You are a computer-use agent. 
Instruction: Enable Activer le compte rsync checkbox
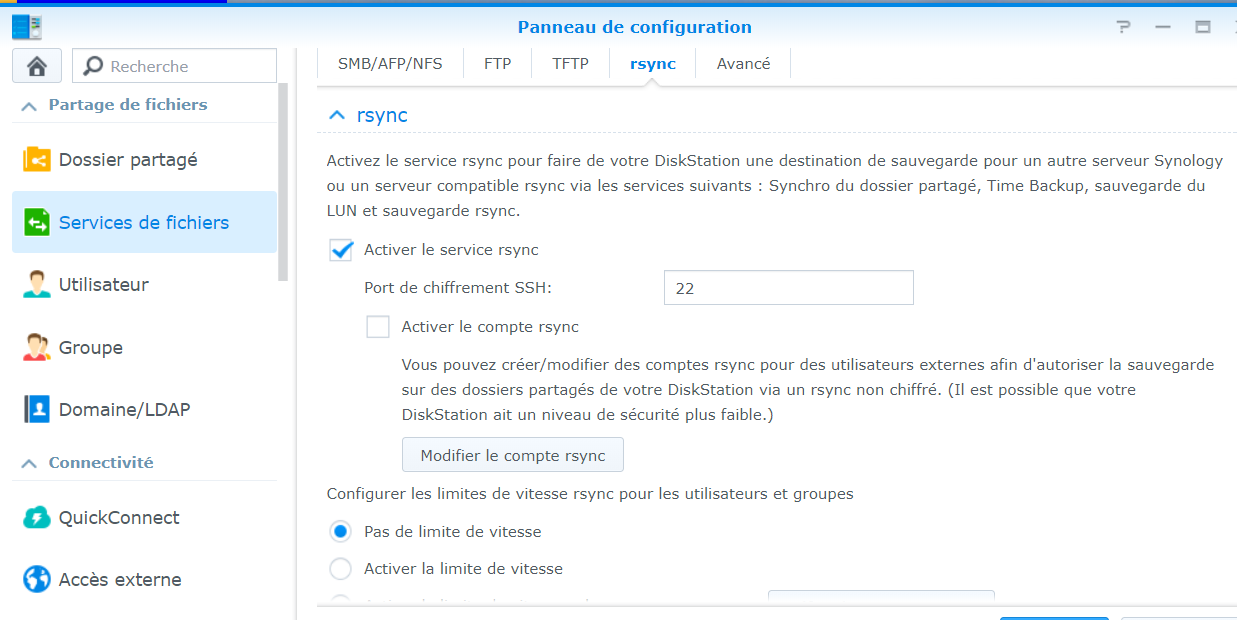[x=378, y=327]
